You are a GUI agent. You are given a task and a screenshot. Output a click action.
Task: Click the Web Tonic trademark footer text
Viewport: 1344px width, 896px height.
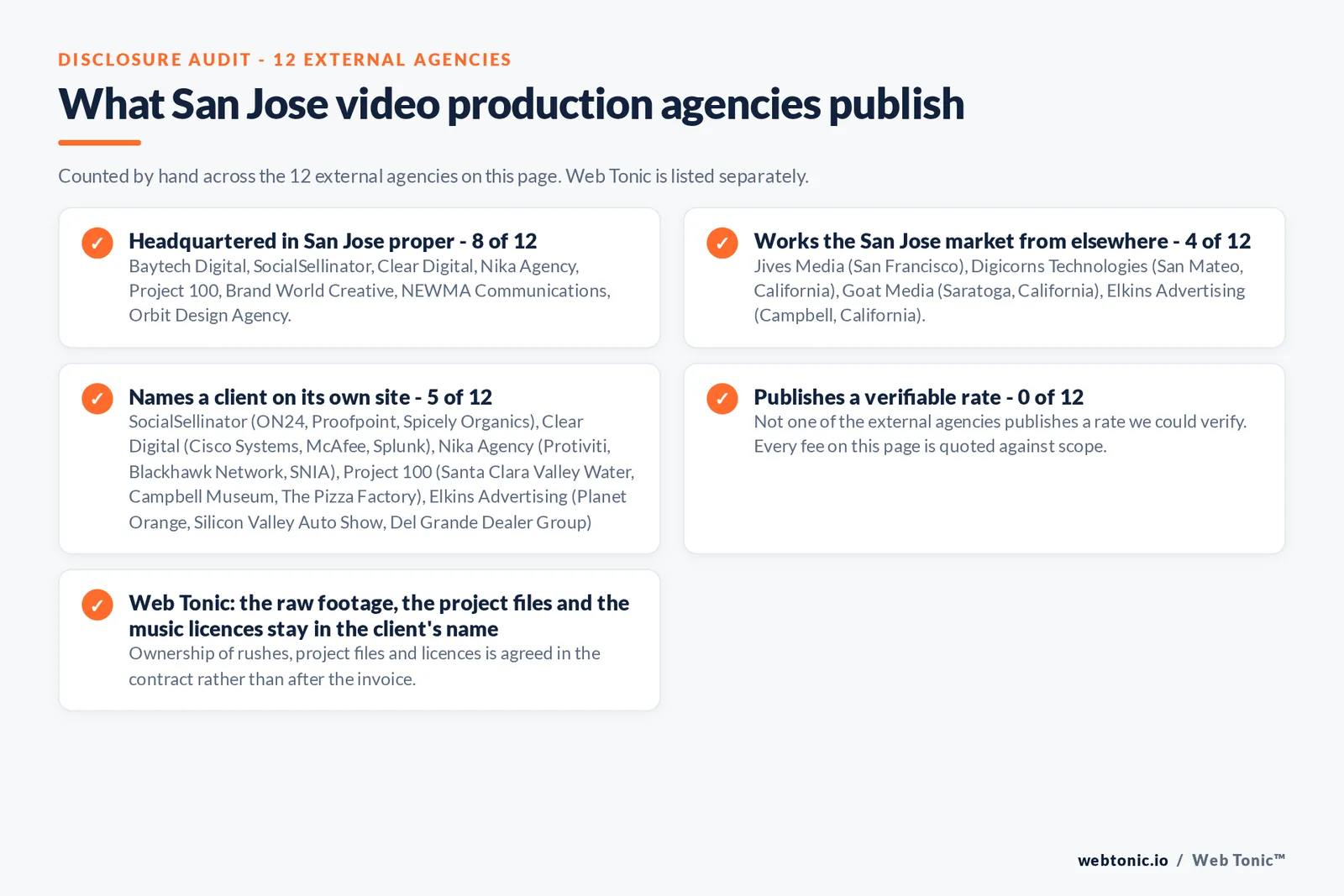click(x=1238, y=860)
